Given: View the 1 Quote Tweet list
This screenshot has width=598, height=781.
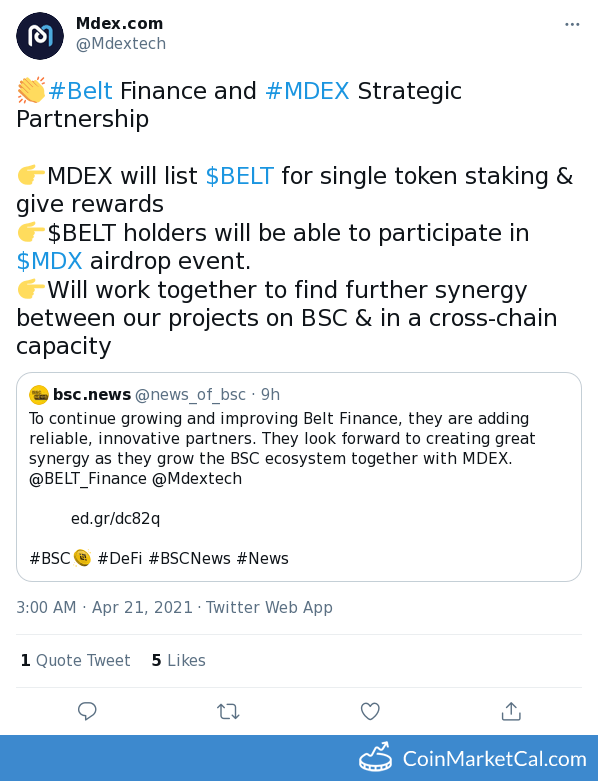Looking at the screenshot, I should 75,660.
